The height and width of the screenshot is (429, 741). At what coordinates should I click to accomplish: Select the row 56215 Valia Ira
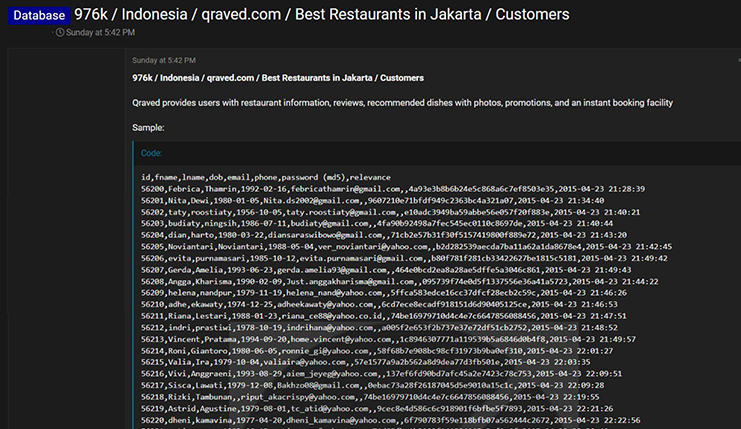pyautogui.click(x=366, y=362)
